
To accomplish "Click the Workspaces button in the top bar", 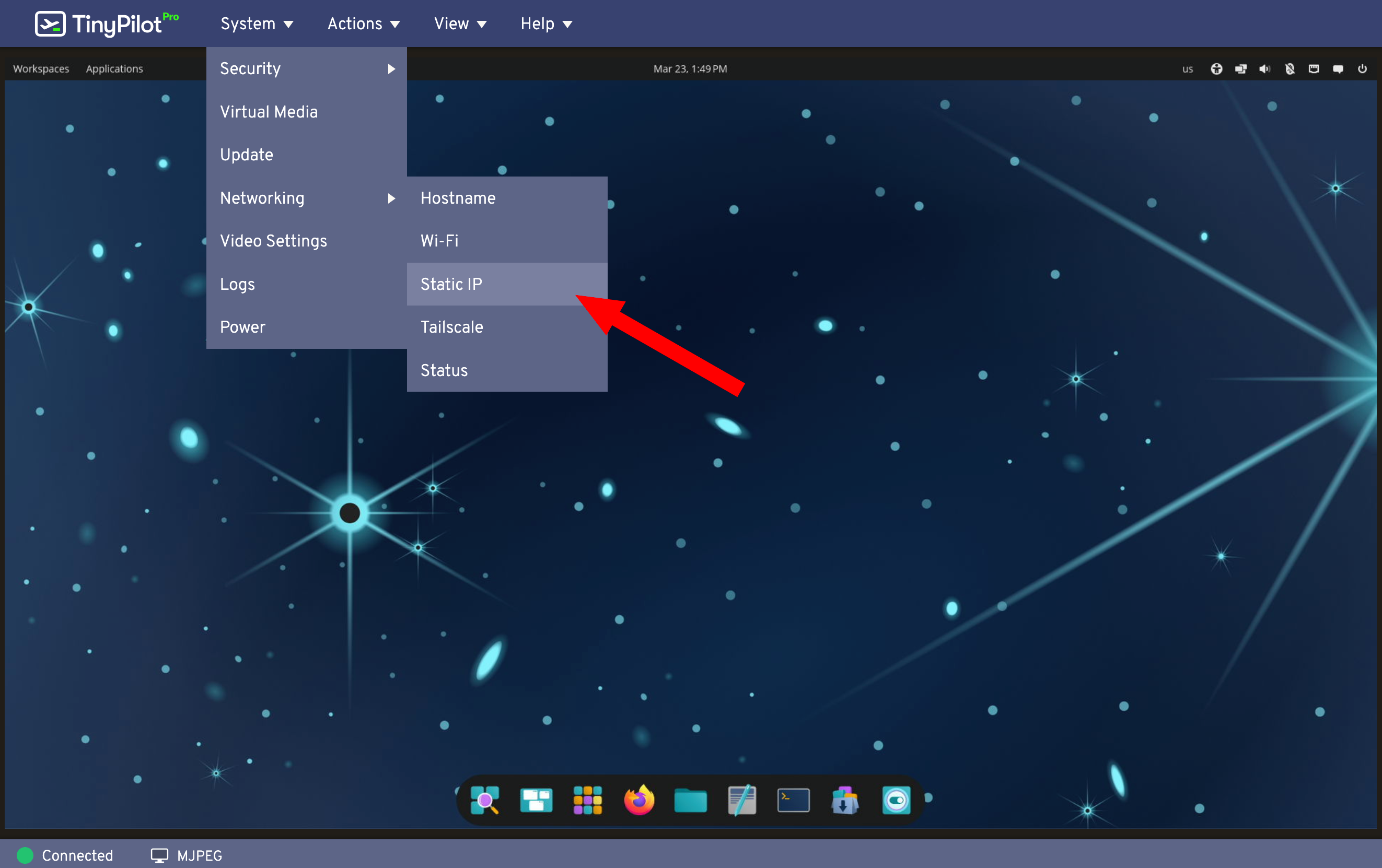I will click(x=41, y=68).
